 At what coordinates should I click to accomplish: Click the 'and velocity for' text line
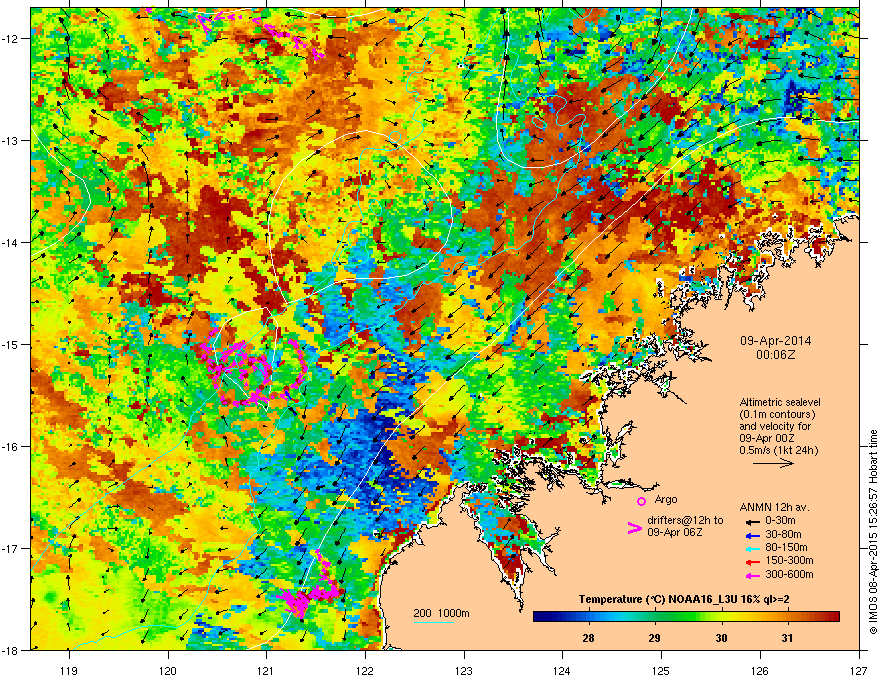click(x=775, y=426)
